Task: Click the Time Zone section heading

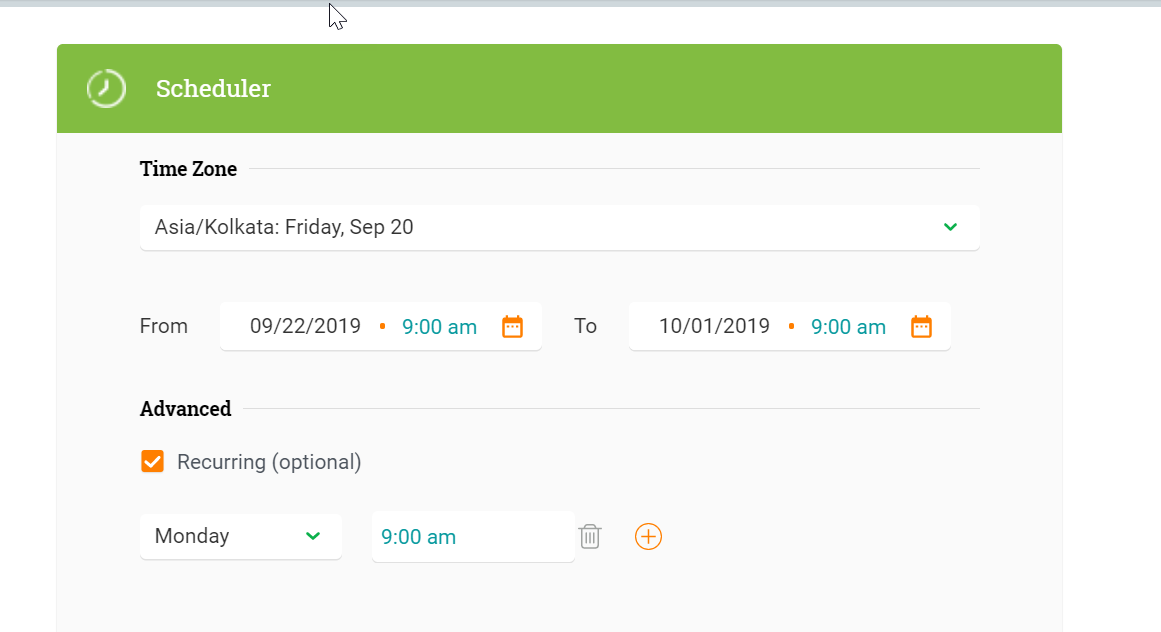Action: pos(188,169)
